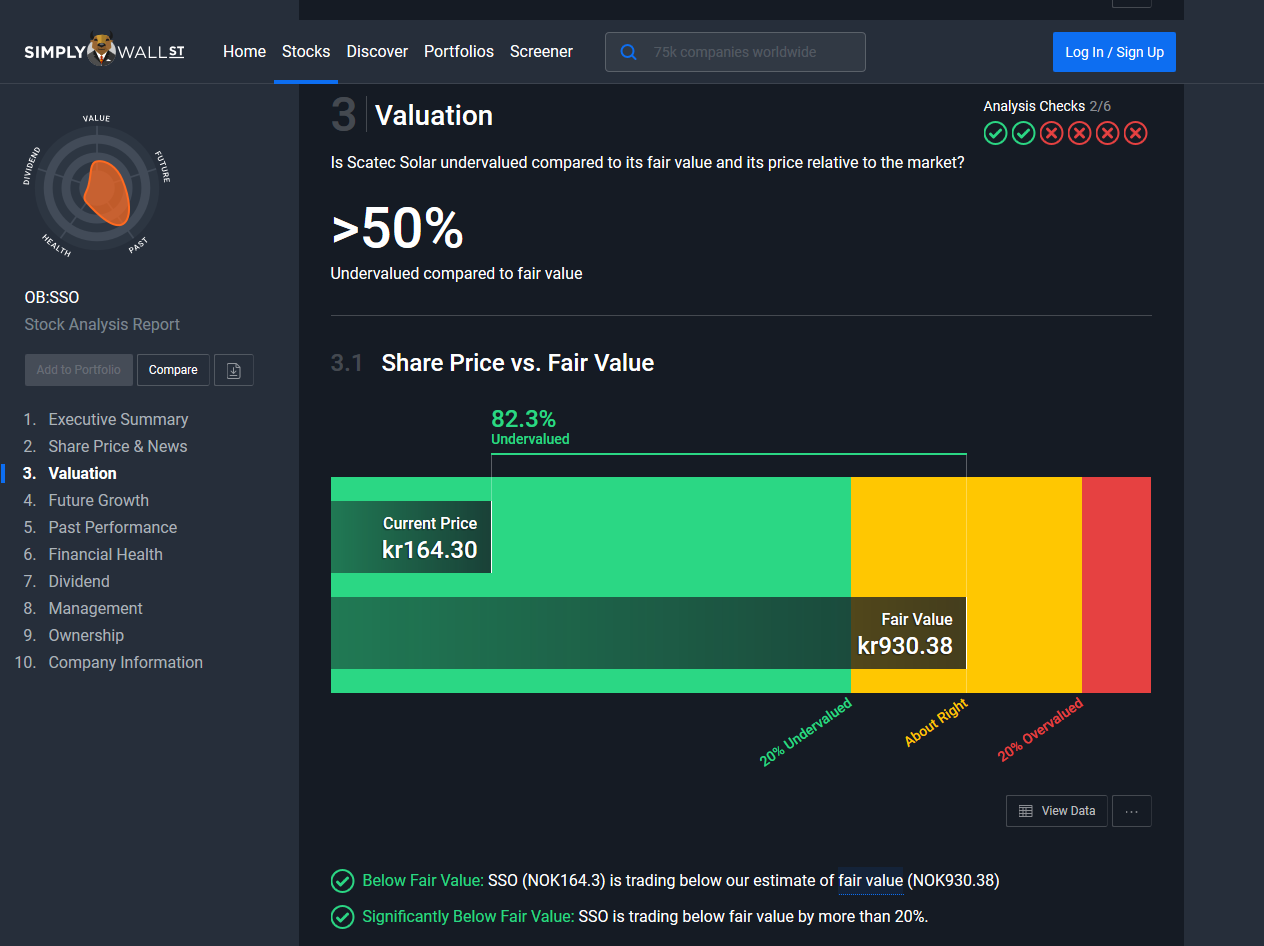The width and height of the screenshot is (1264, 946).
Task: Click the last red failed check icon
Action: point(1135,133)
